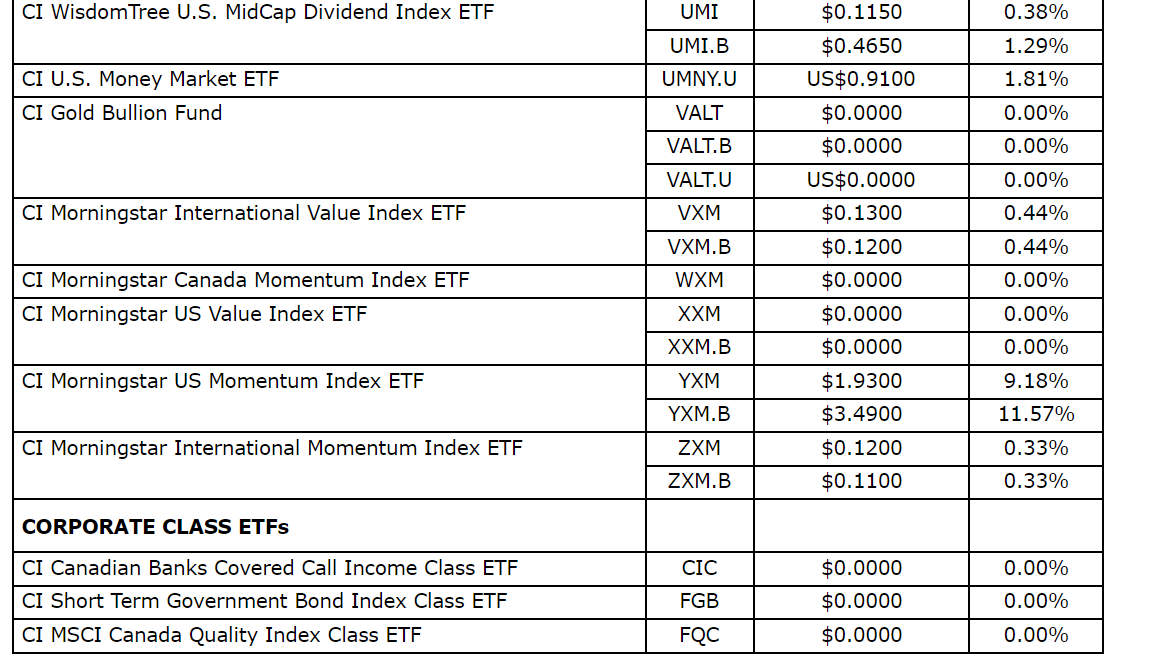
Task: Select the VXM.B ticker cell
Action: click(699, 247)
